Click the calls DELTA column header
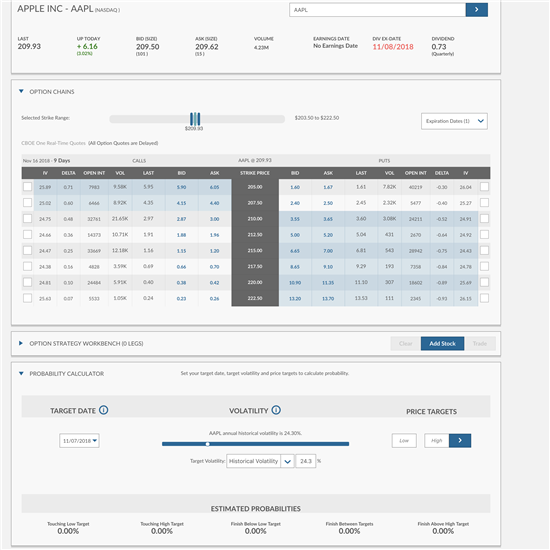The image size is (550, 550). click(x=68, y=173)
